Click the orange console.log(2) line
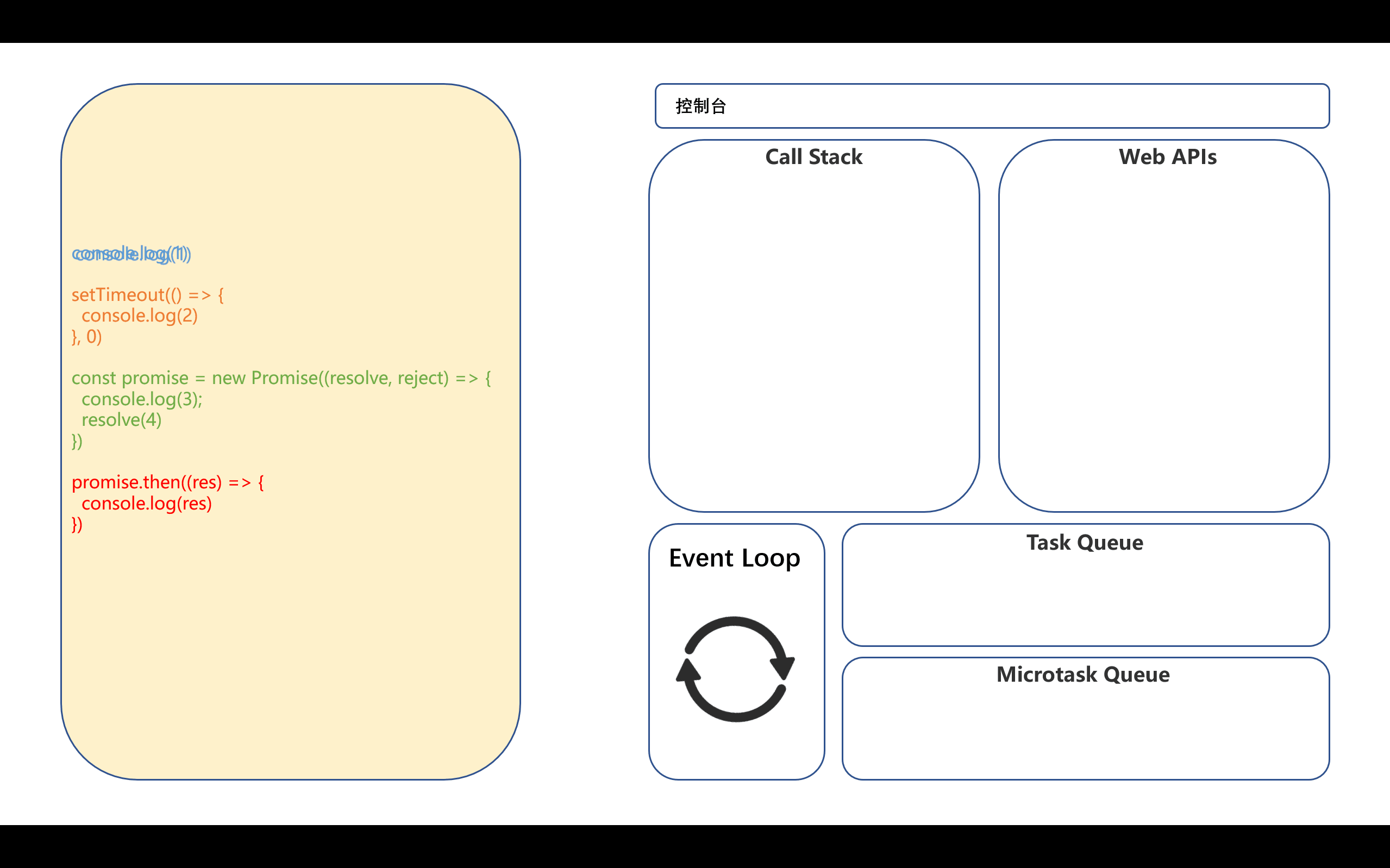 [140, 316]
